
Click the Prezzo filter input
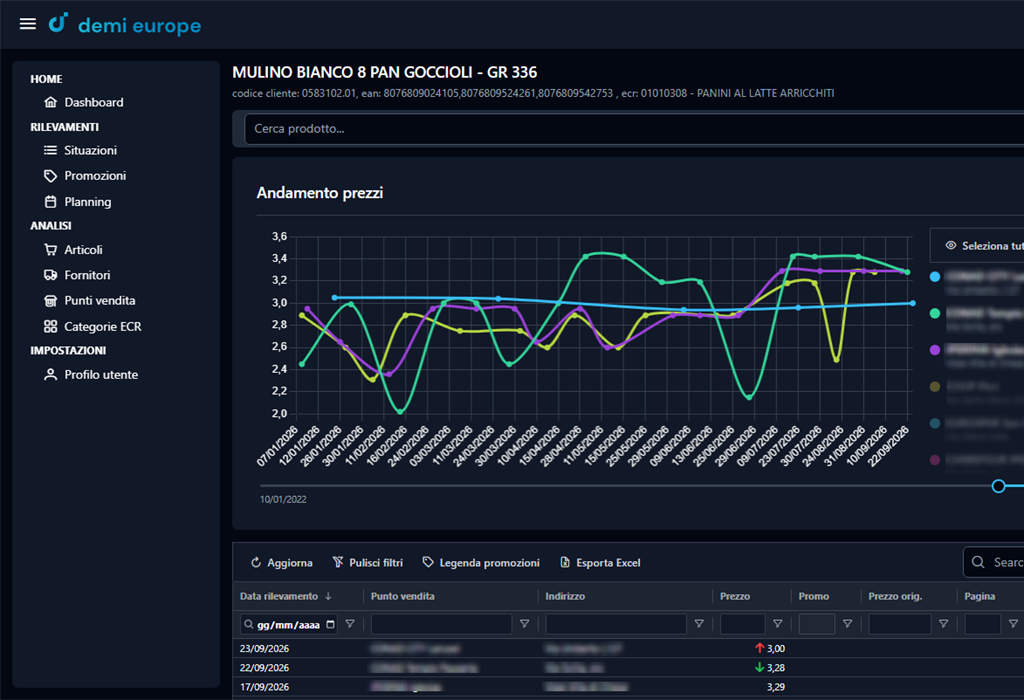click(743, 624)
